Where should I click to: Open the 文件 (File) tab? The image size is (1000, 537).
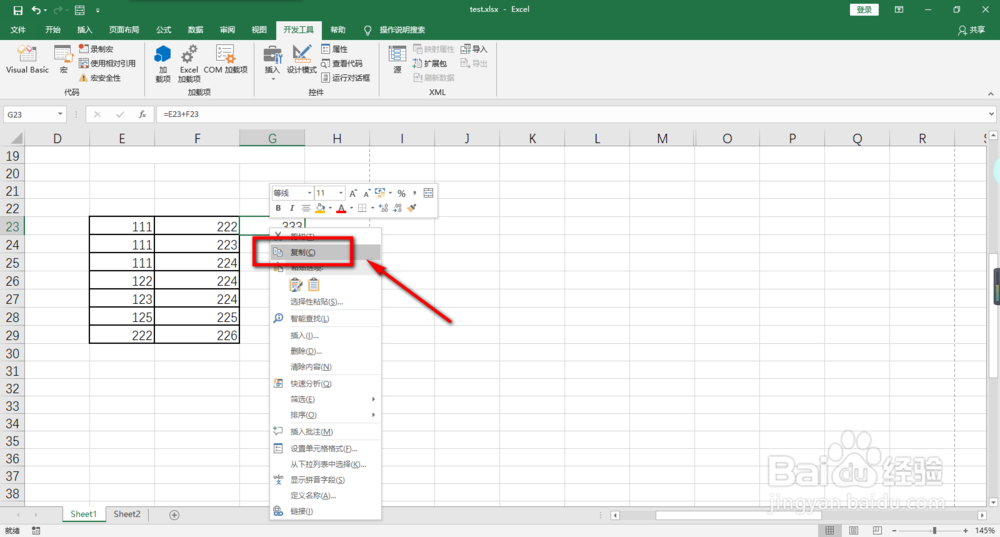click(18, 30)
